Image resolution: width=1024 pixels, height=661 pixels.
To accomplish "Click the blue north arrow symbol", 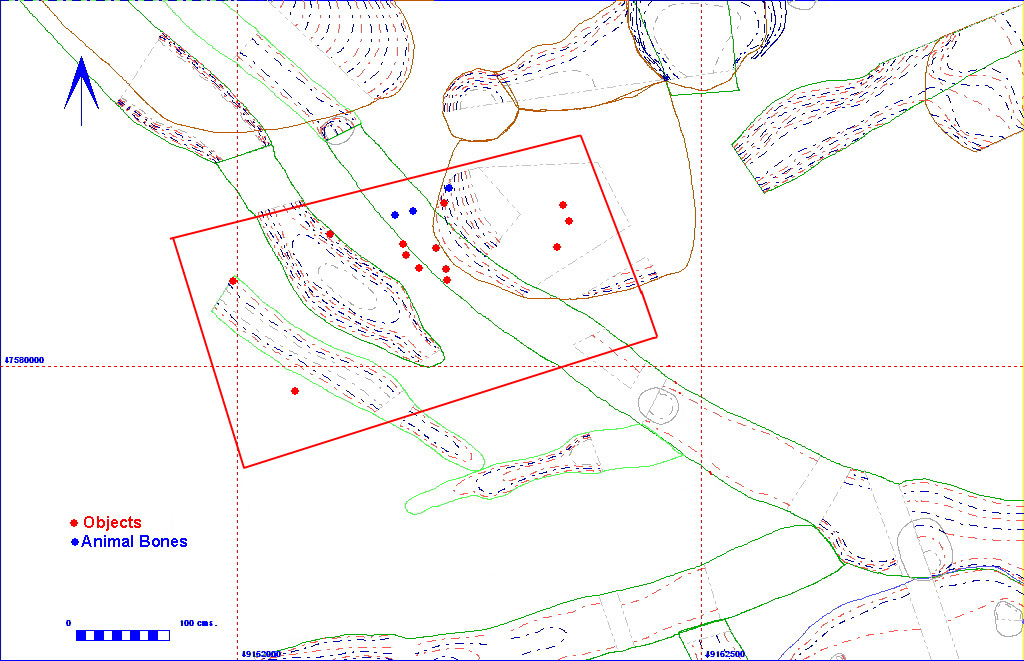I will click(81, 90).
